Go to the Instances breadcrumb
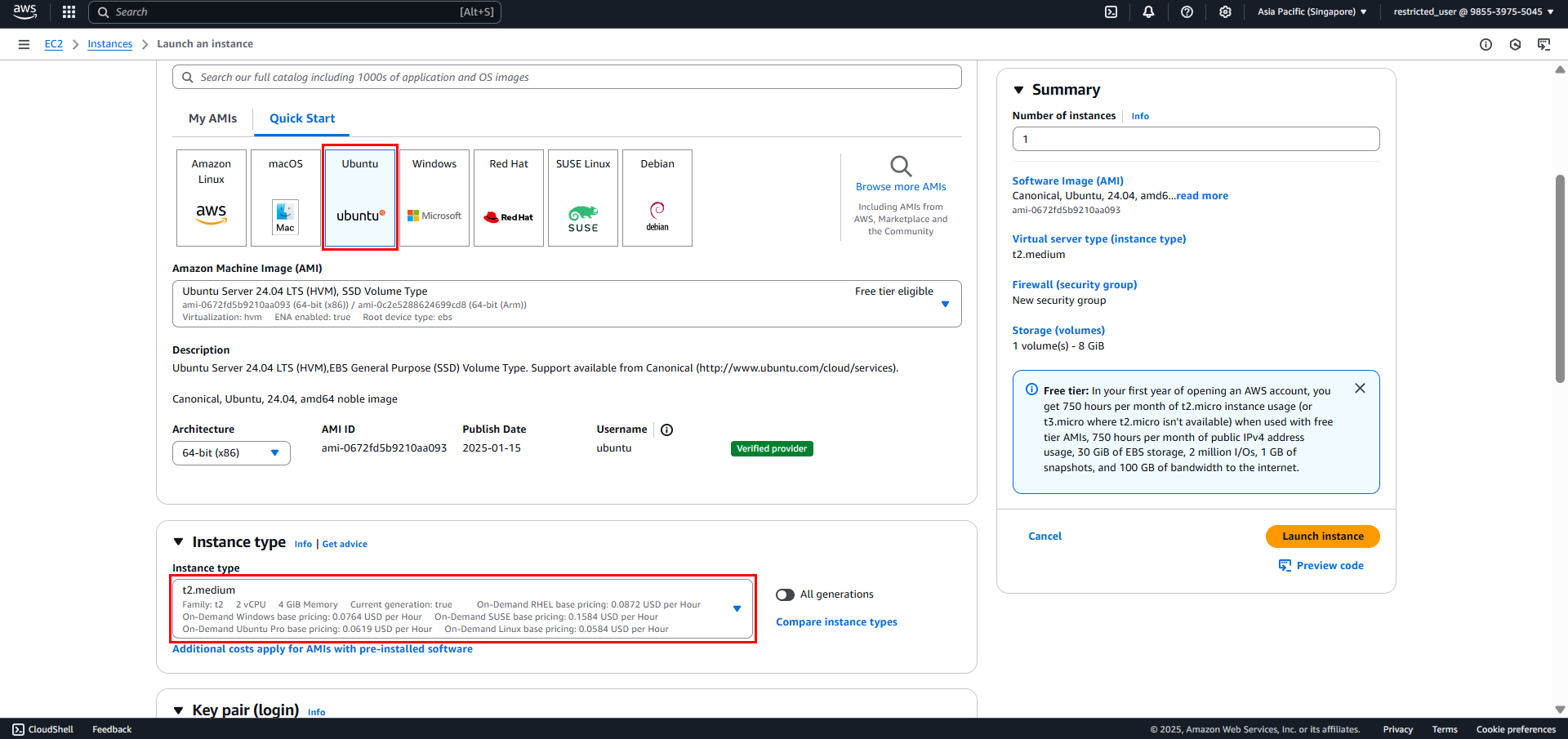The height and width of the screenshot is (739, 1568). pos(109,44)
